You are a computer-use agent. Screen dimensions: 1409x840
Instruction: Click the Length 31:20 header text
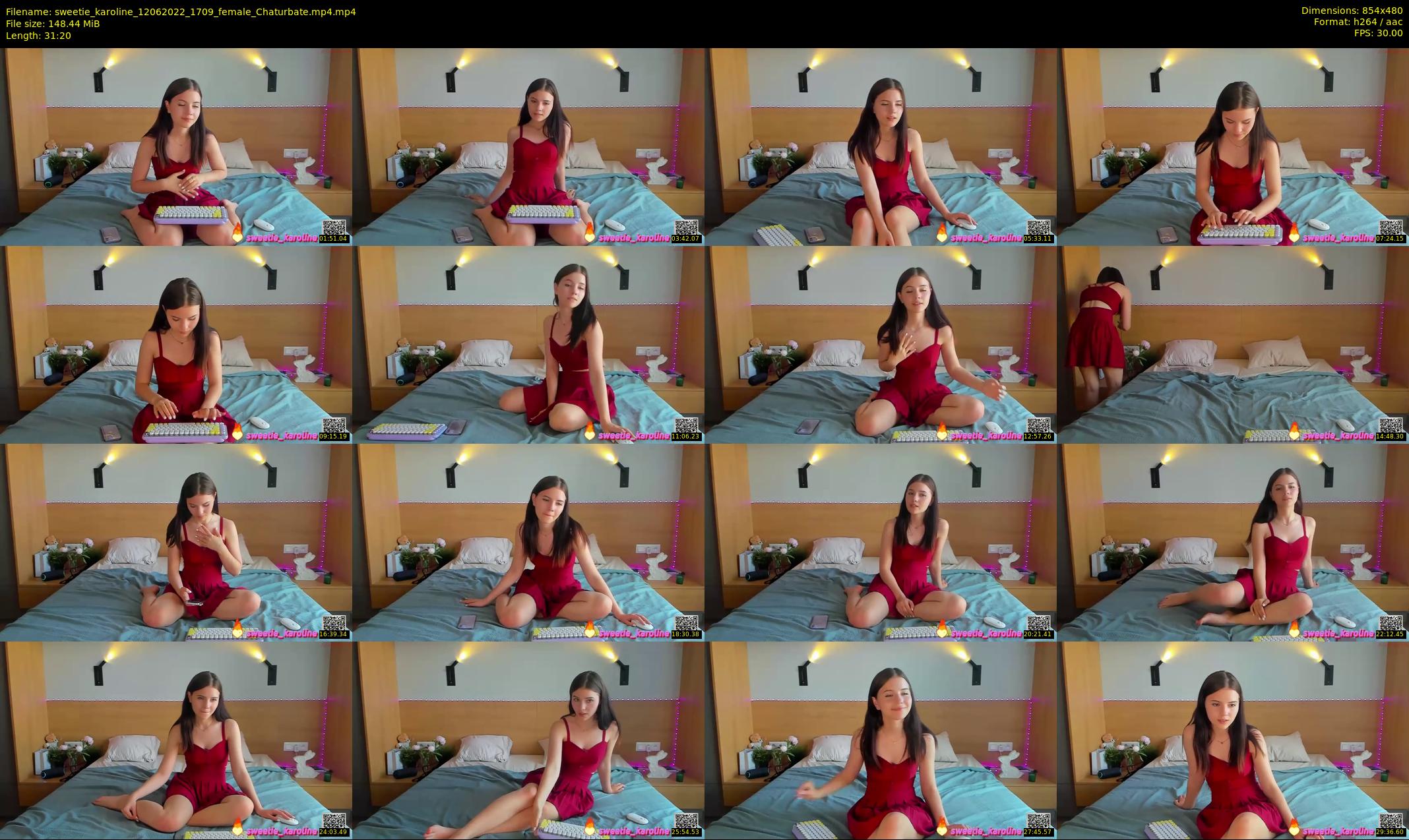tap(38, 36)
